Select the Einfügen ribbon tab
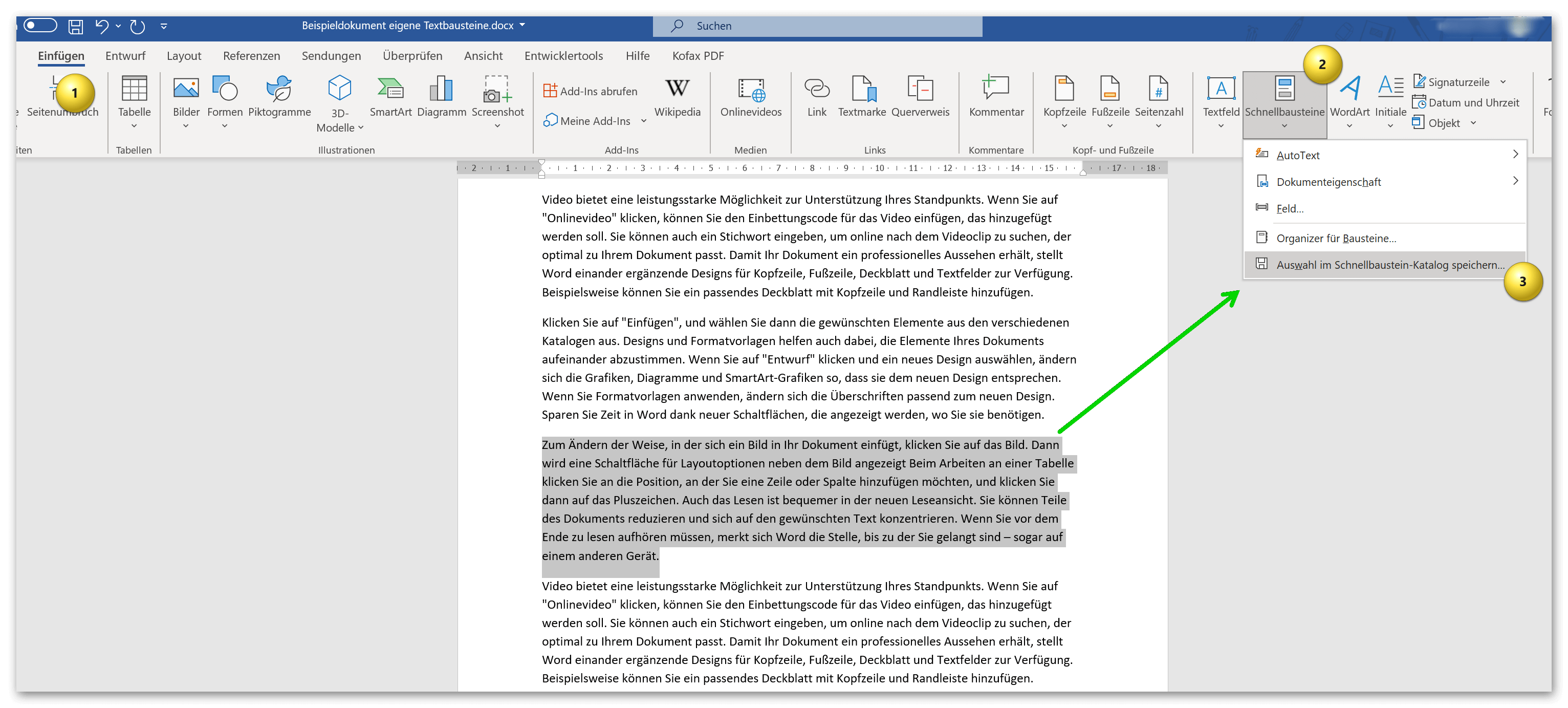The height and width of the screenshot is (708, 1568). point(61,56)
